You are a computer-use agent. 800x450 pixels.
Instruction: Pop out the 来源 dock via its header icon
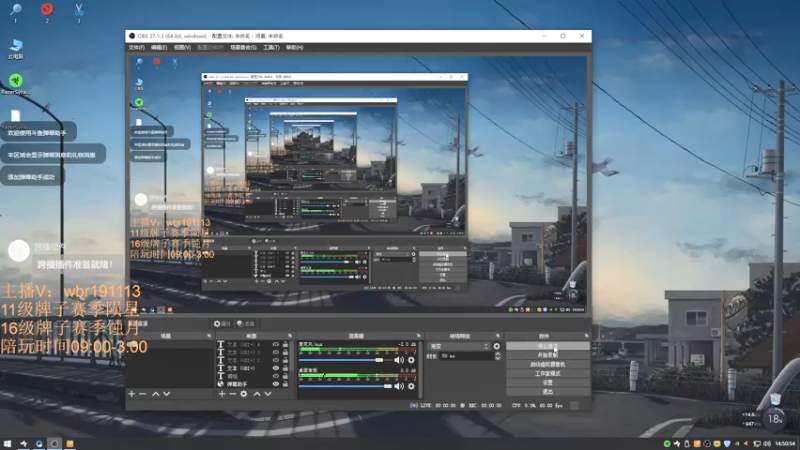point(290,336)
